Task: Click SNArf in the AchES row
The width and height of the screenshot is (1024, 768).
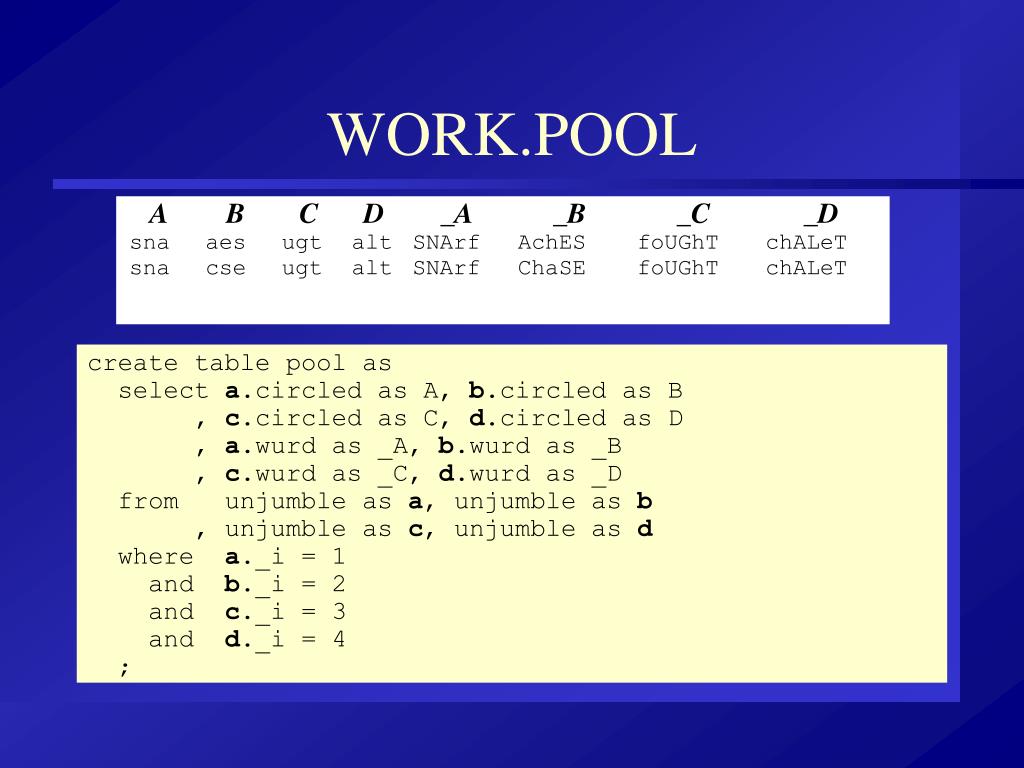Action: (446, 242)
